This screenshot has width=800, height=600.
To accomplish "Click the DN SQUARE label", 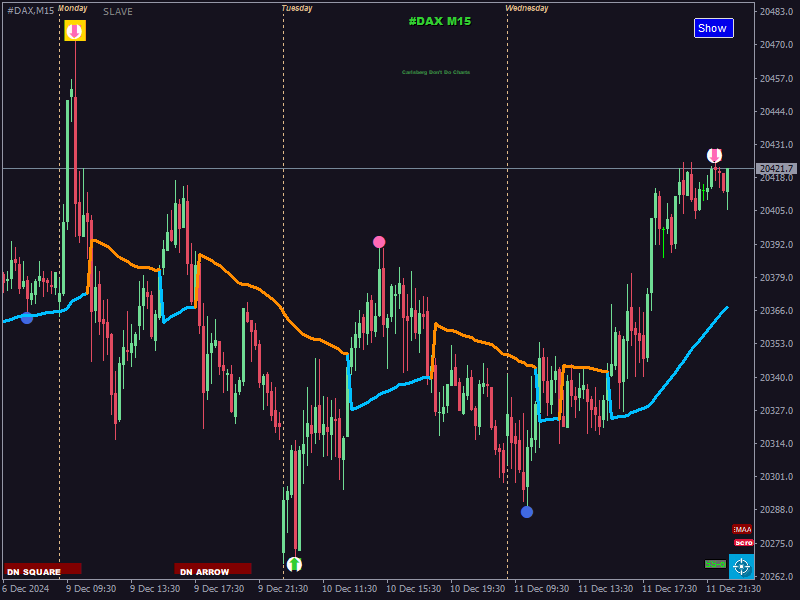I will pos(43,569).
